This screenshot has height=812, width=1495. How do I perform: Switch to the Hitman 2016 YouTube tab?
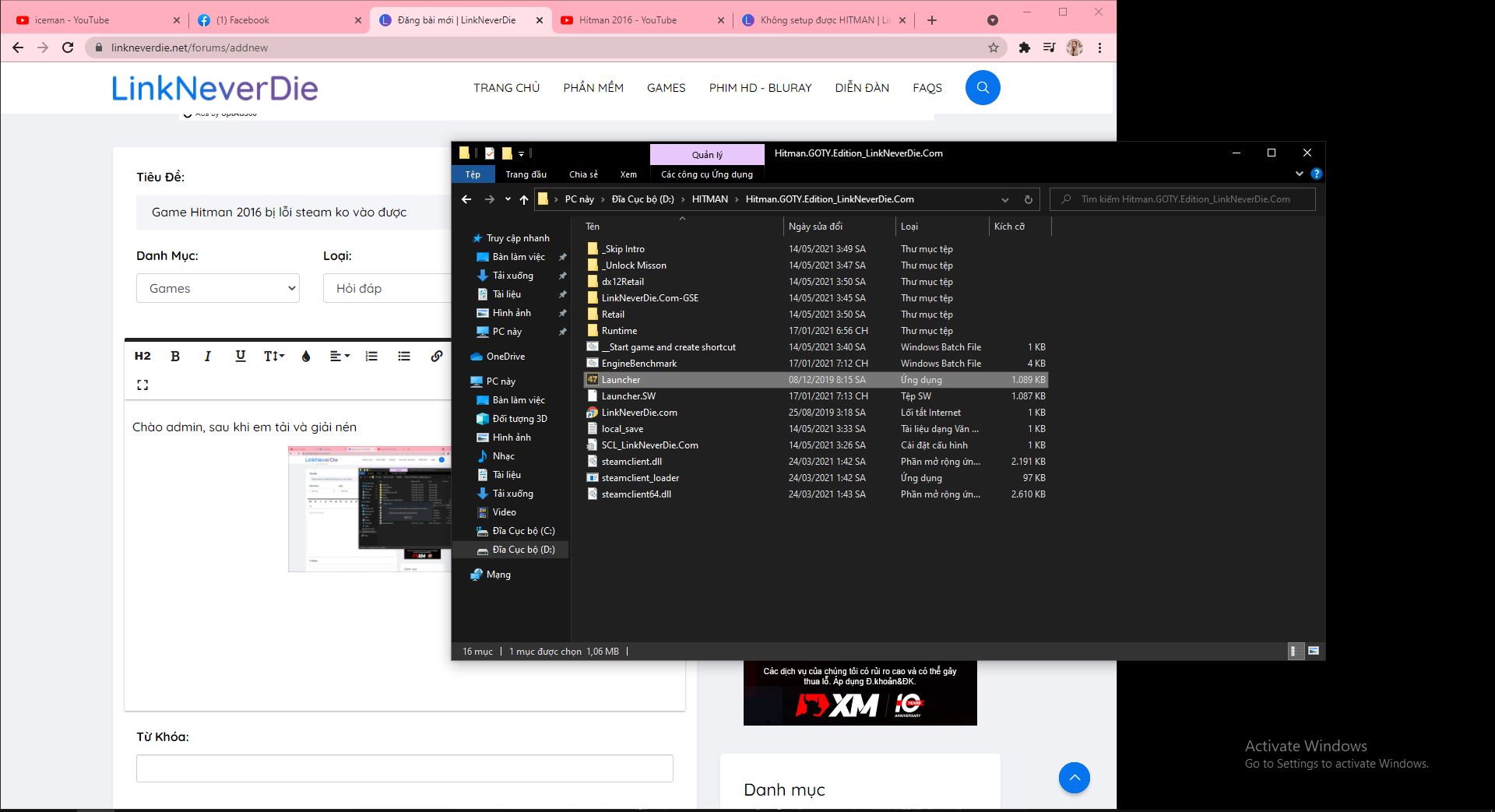pyautogui.click(x=628, y=20)
